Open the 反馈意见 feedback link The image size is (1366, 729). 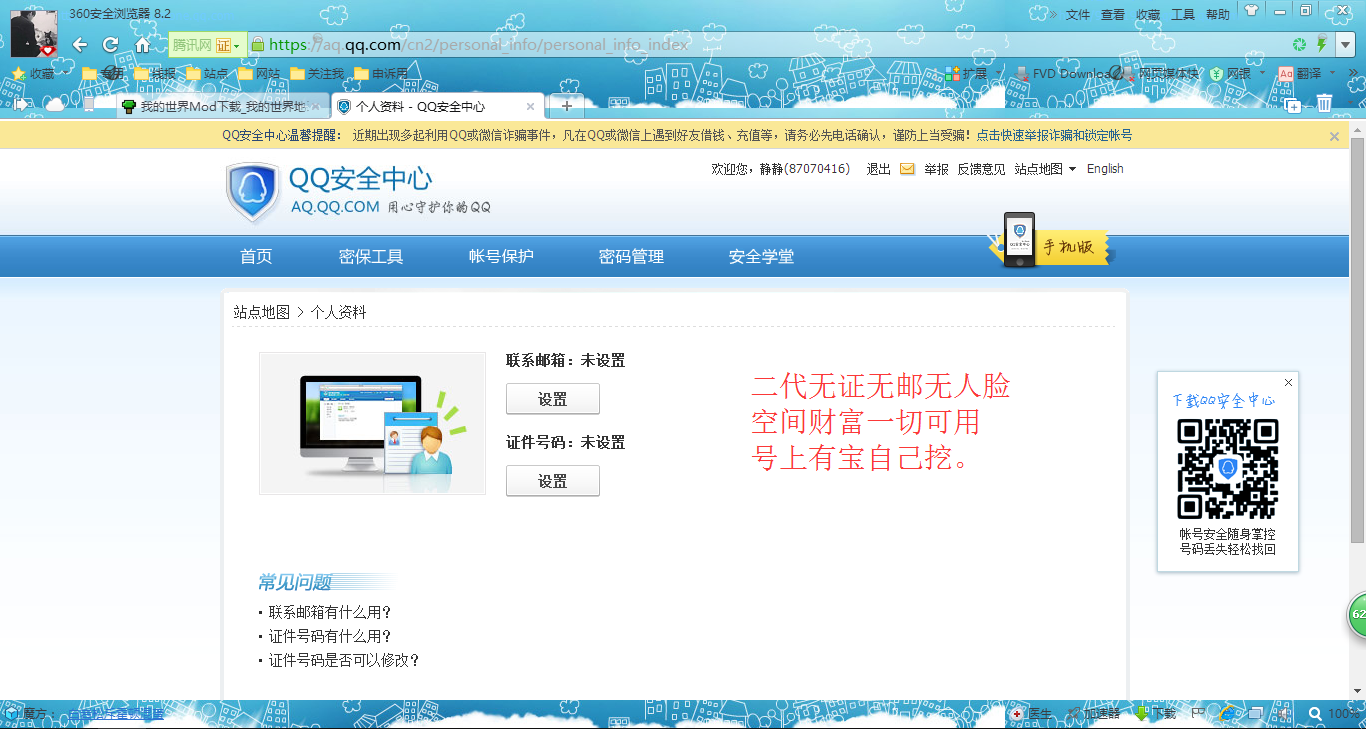pos(981,169)
